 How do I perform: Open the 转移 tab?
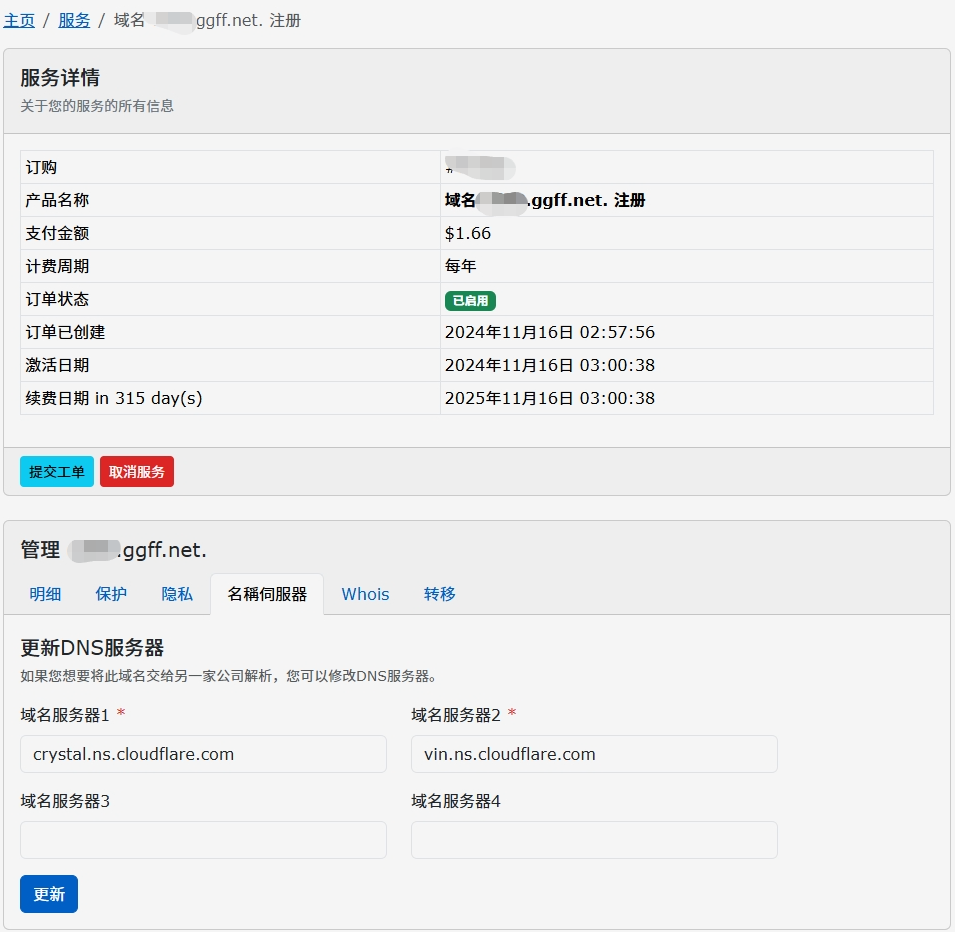pyautogui.click(x=439, y=594)
